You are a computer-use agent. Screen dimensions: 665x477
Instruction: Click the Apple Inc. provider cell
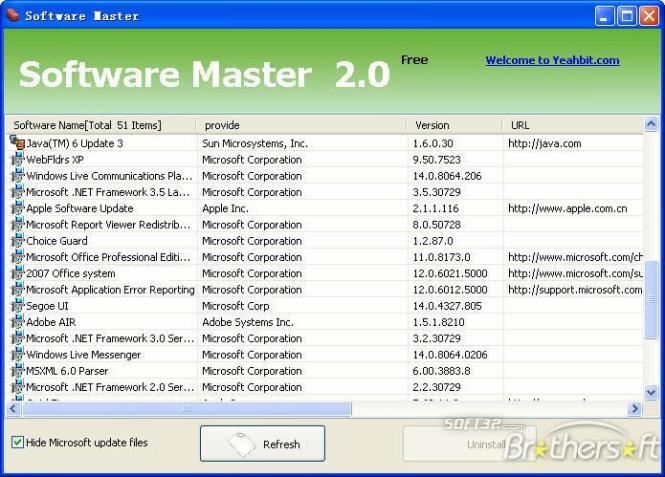coord(225,208)
